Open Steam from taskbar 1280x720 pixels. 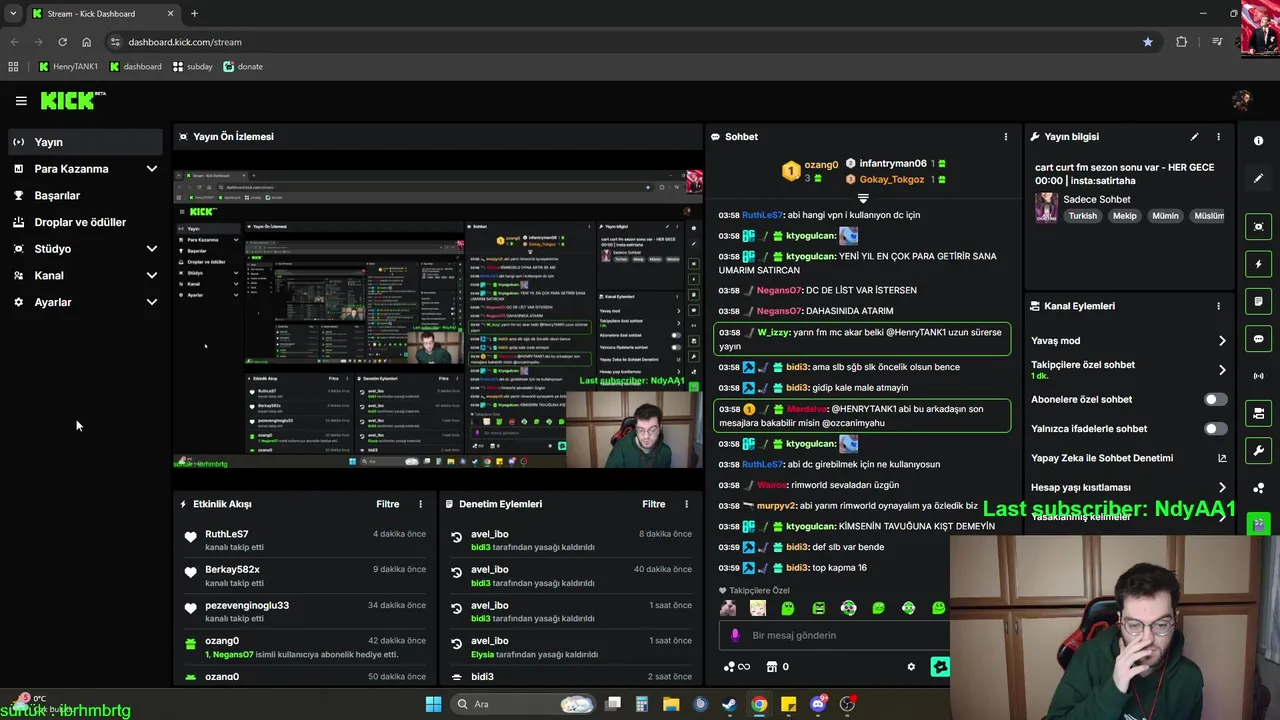[x=729, y=704]
